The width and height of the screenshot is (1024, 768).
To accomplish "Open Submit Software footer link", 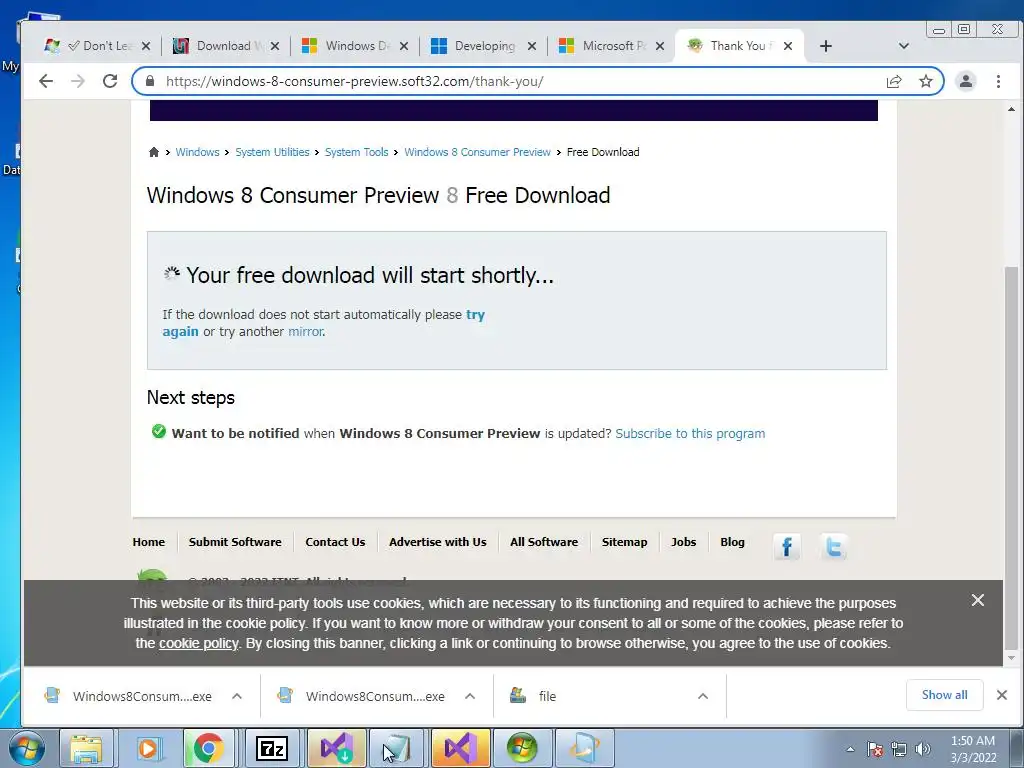I will 235,542.
